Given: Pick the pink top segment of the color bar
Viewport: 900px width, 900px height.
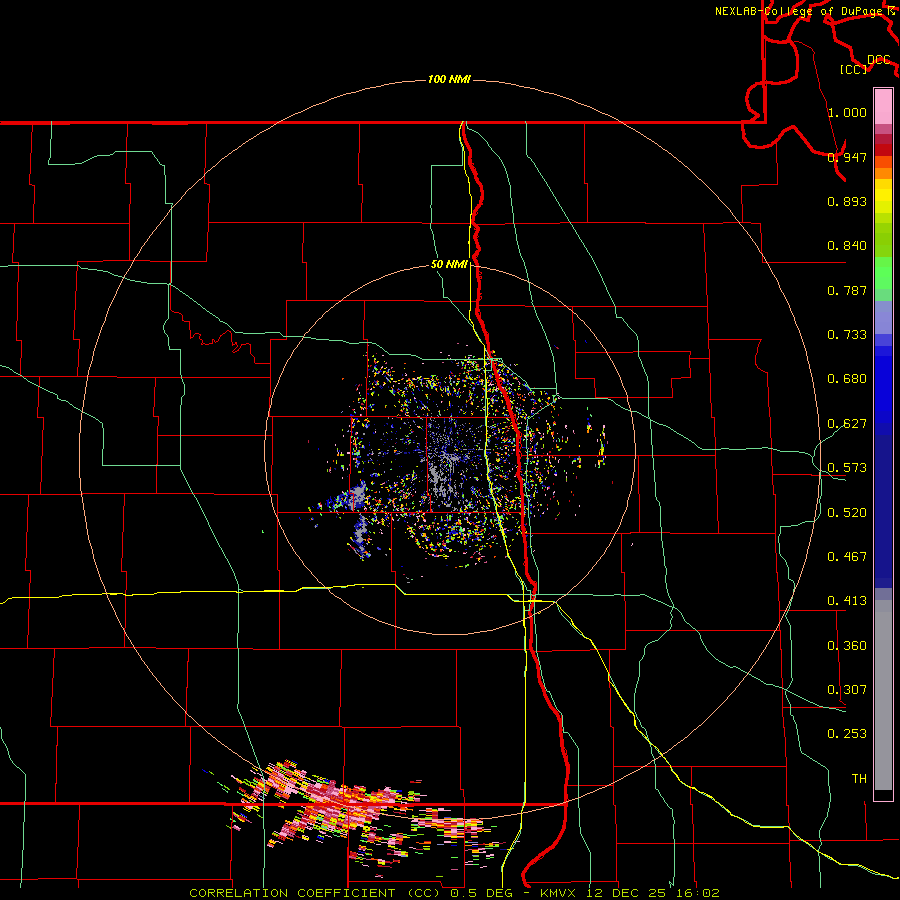Looking at the screenshot, I should click(883, 106).
